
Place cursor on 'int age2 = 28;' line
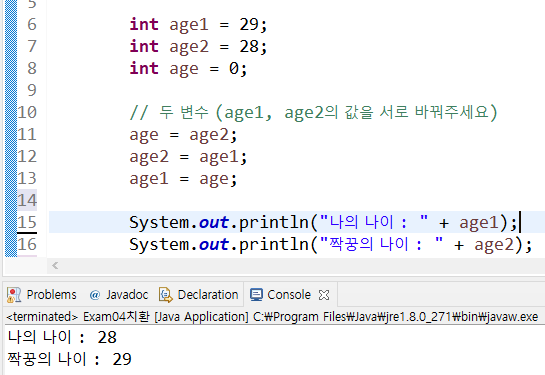pos(198,47)
